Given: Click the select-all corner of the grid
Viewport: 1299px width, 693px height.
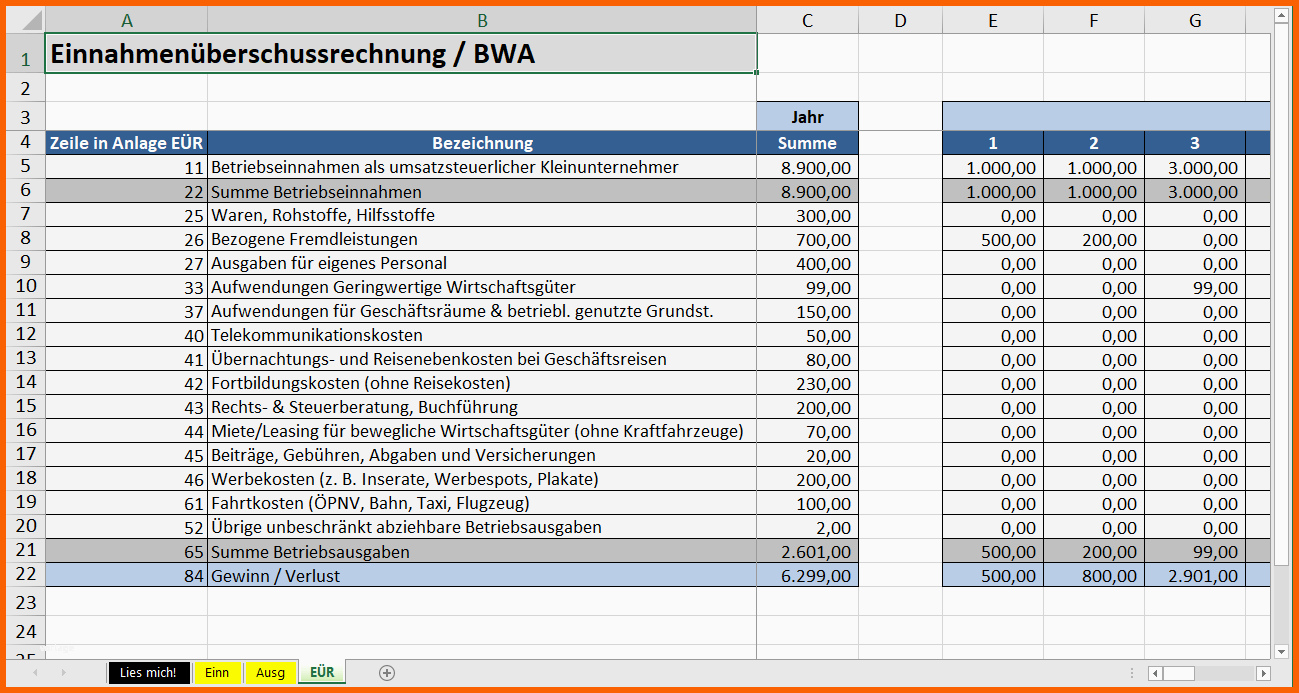Looking at the screenshot, I should (25, 19).
